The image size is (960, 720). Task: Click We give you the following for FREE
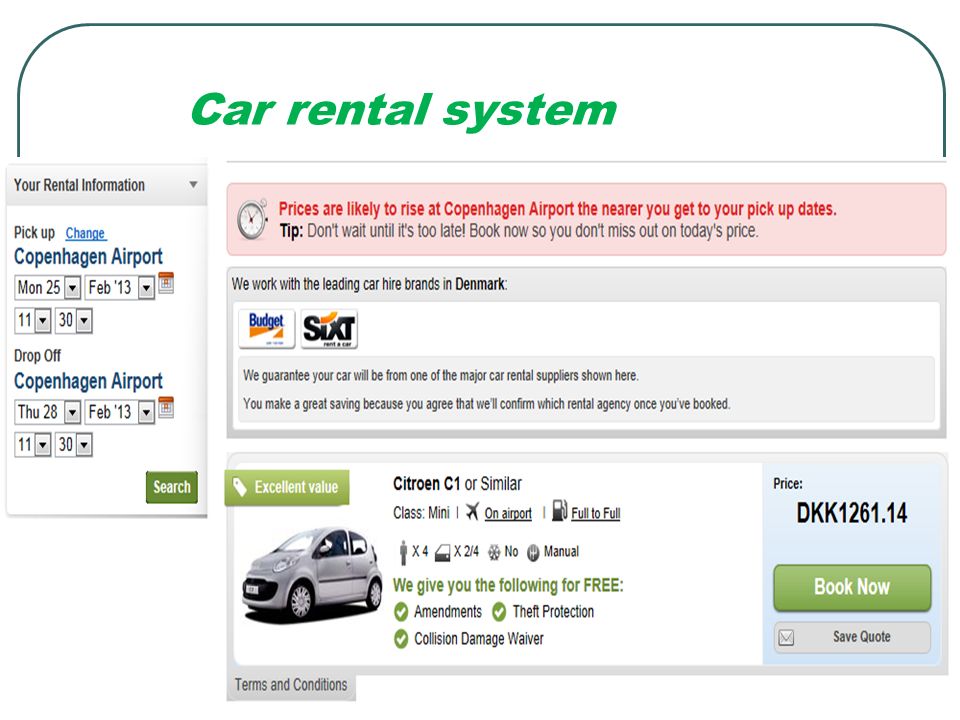508,585
